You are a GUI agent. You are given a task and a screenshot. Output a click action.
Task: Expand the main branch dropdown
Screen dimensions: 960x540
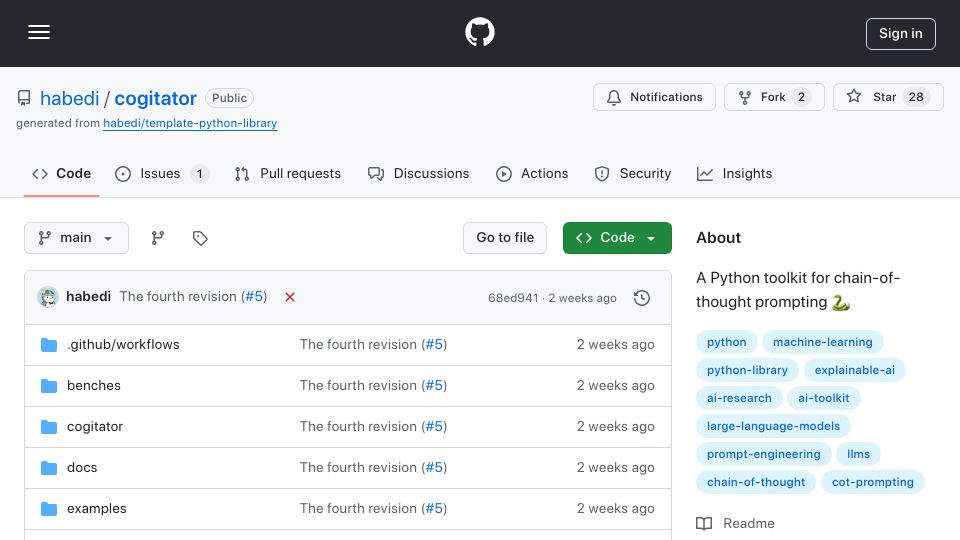pos(76,238)
